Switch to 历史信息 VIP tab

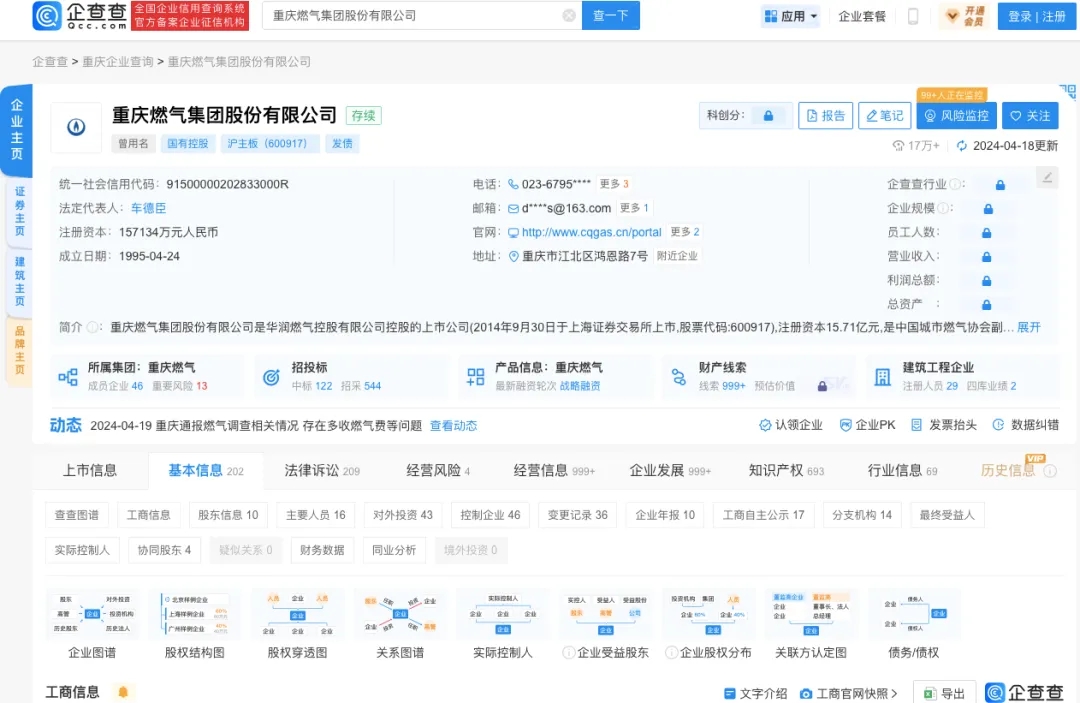pyautogui.click(x=1018, y=470)
